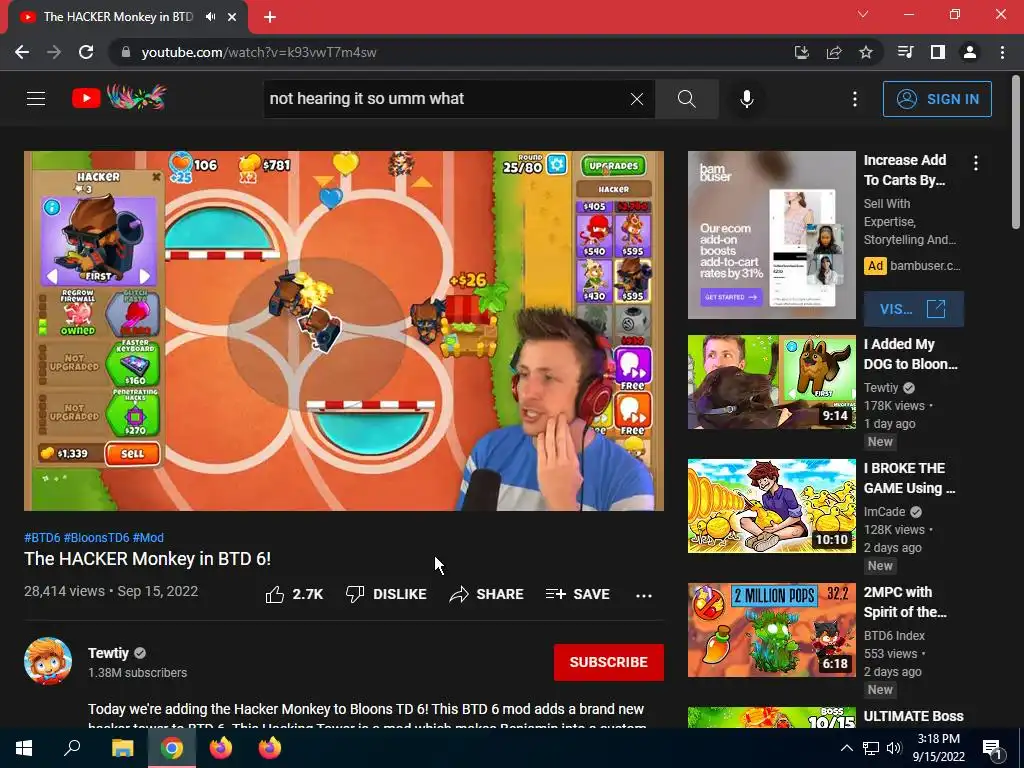The width and height of the screenshot is (1024, 768).
Task: Click the DISLIKE button
Action: [x=386, y=594]
